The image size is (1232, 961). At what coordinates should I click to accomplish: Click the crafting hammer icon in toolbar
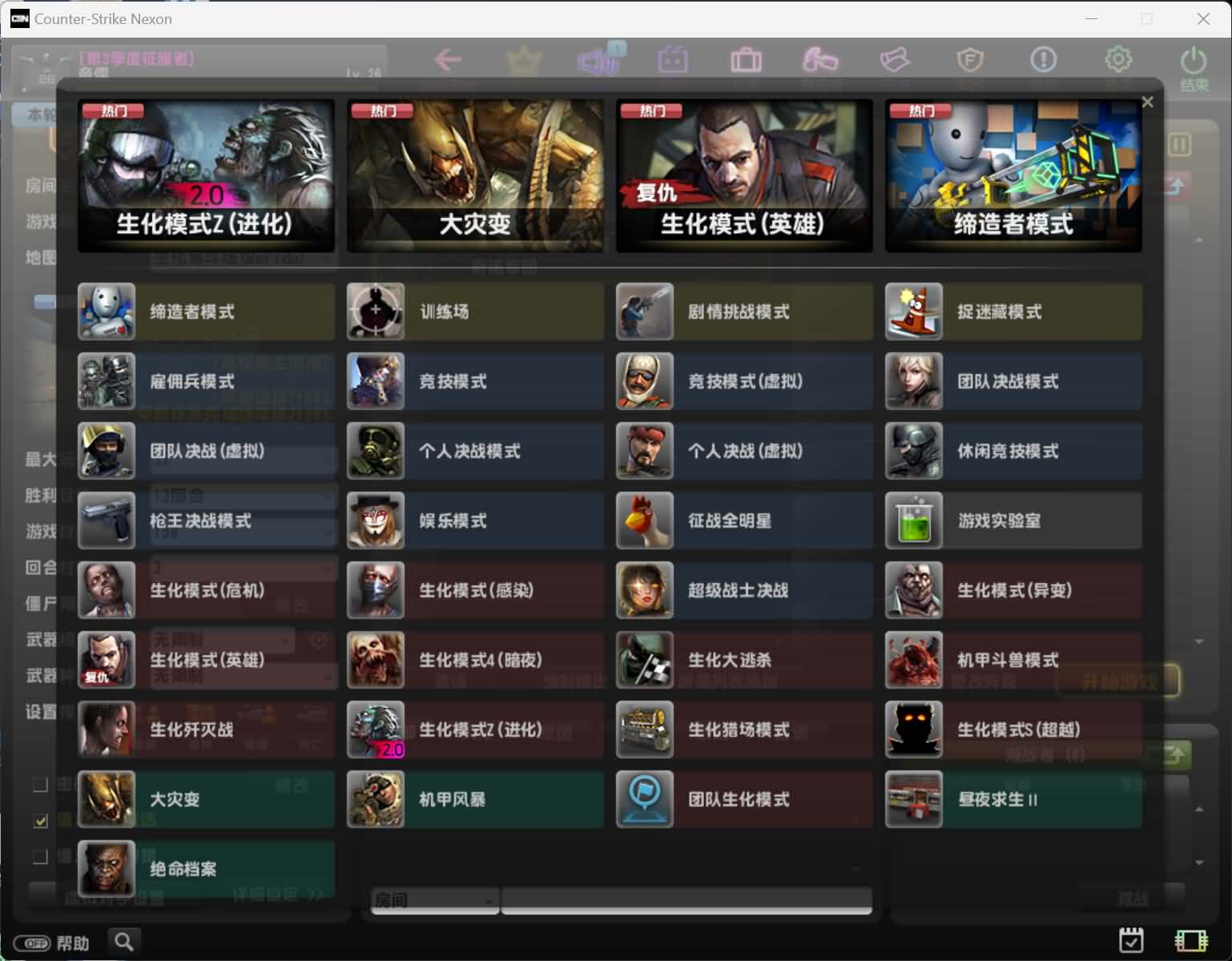pyautogui.click(x=820, y=59)
